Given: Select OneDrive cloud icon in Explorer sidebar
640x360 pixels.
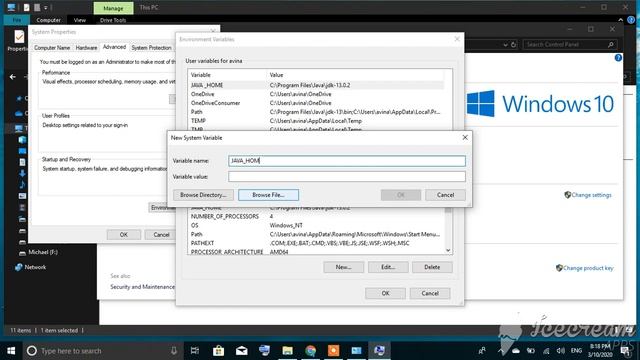Looking at the screenshot, I should coord(18,113).
